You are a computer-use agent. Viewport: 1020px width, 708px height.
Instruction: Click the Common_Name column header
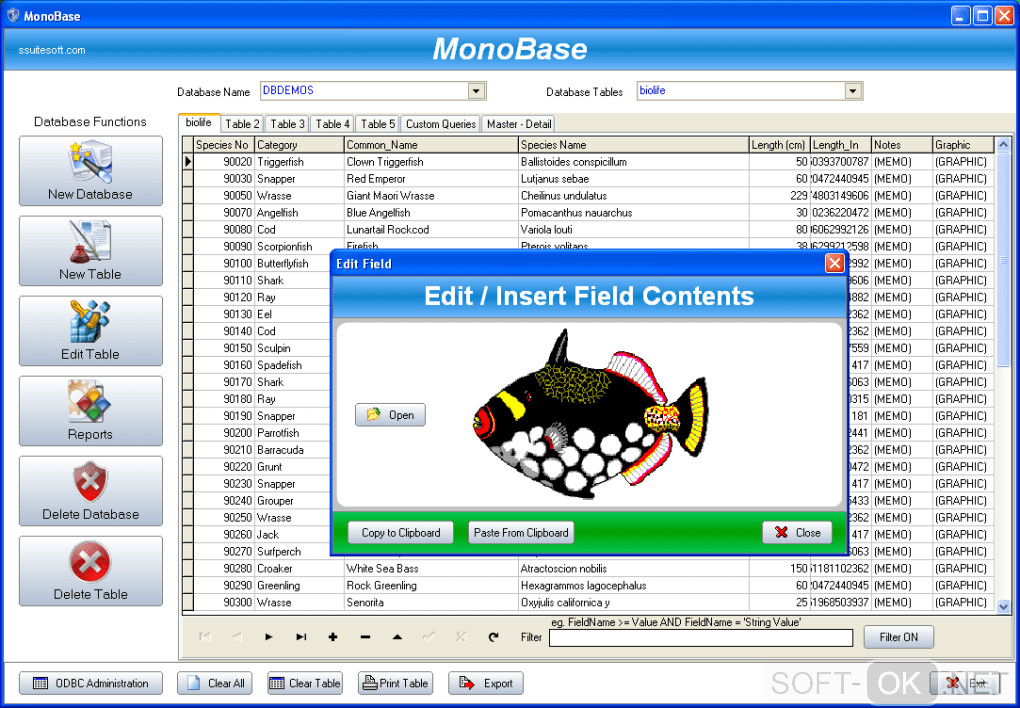click(x=431, y=145)
